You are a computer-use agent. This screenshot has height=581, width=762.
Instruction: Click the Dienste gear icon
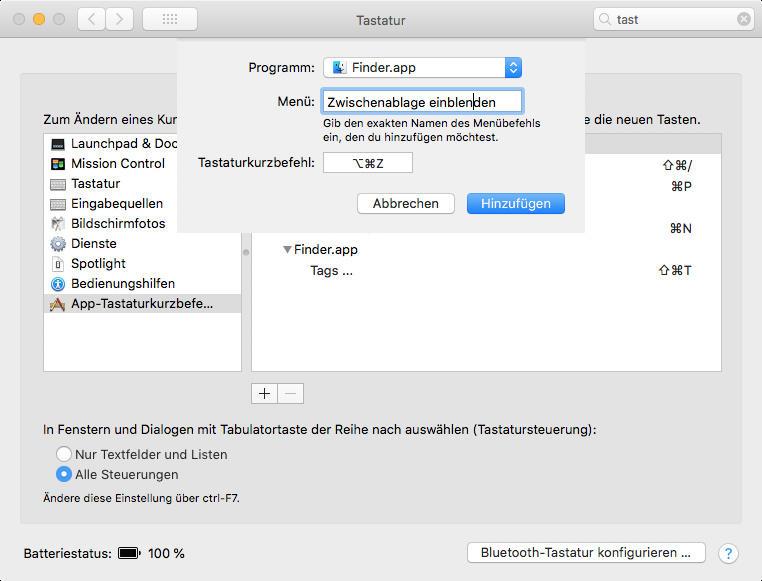58,244
